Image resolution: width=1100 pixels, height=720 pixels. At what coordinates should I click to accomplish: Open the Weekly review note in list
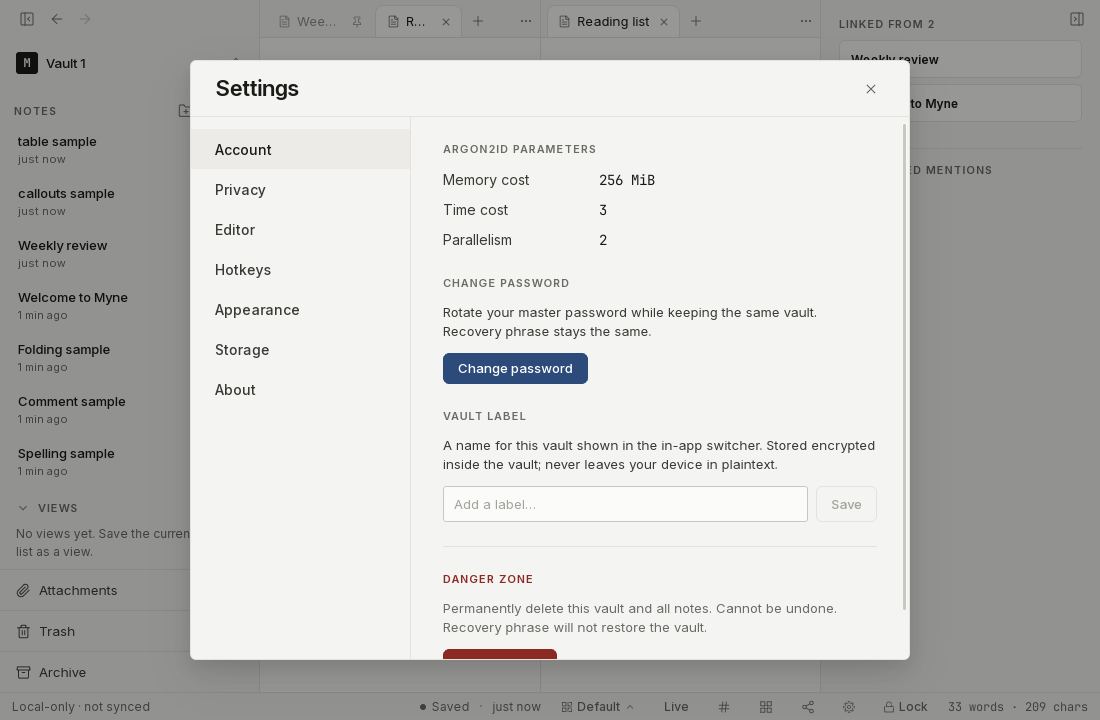95,253
